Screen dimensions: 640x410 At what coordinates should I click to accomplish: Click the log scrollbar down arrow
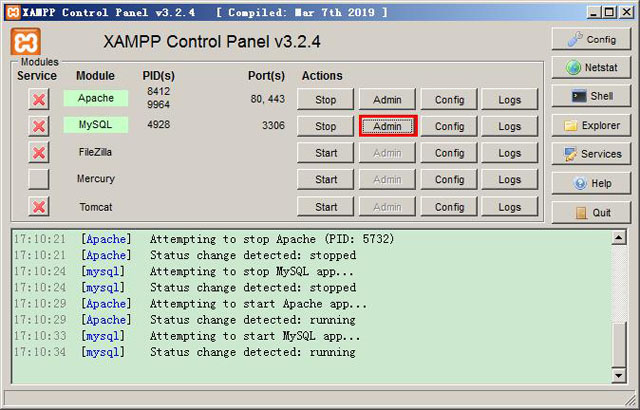click(619, 375)
